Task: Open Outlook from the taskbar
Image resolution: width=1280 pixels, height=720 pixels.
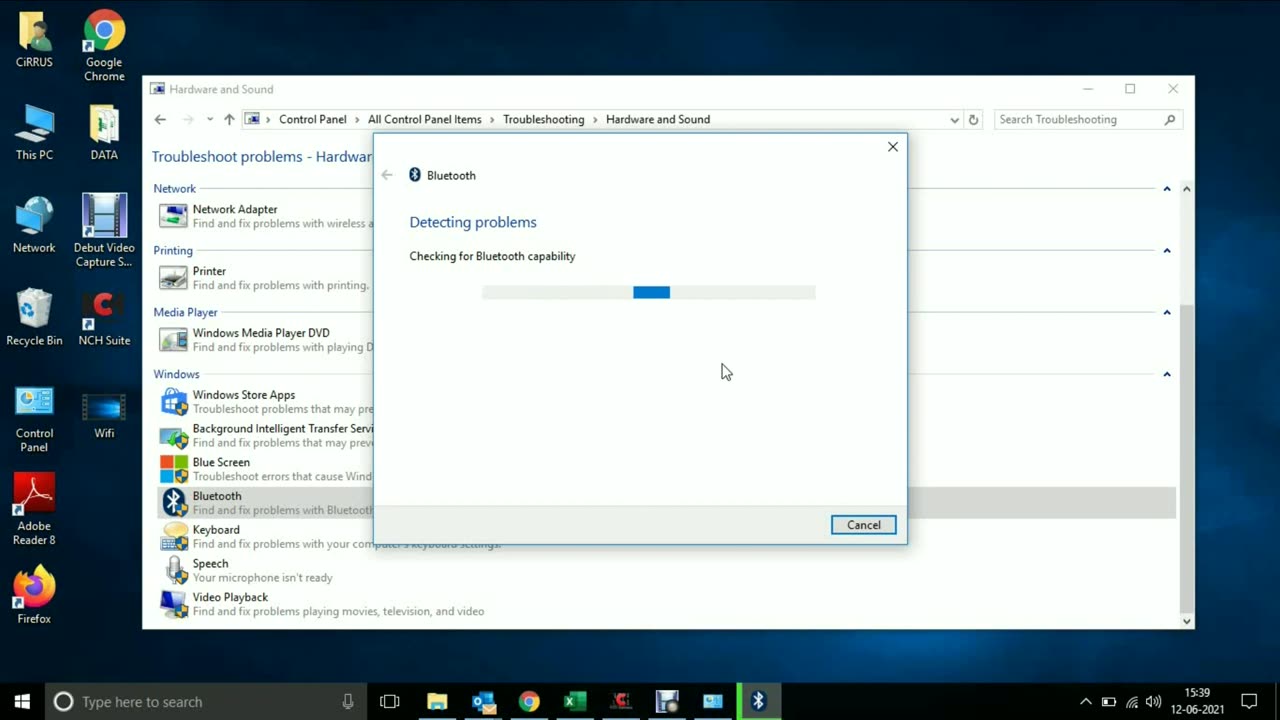Action: (483, 701)
